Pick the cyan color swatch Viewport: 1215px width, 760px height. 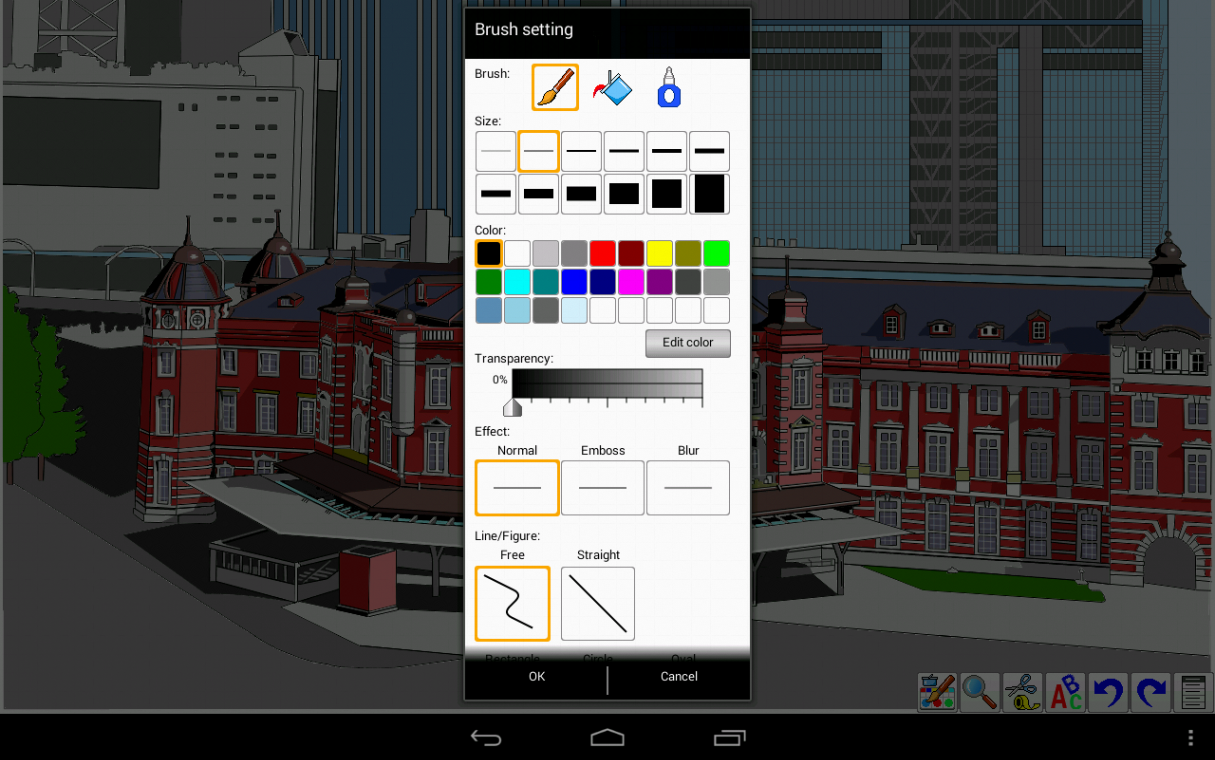click(x=517, y=282)
